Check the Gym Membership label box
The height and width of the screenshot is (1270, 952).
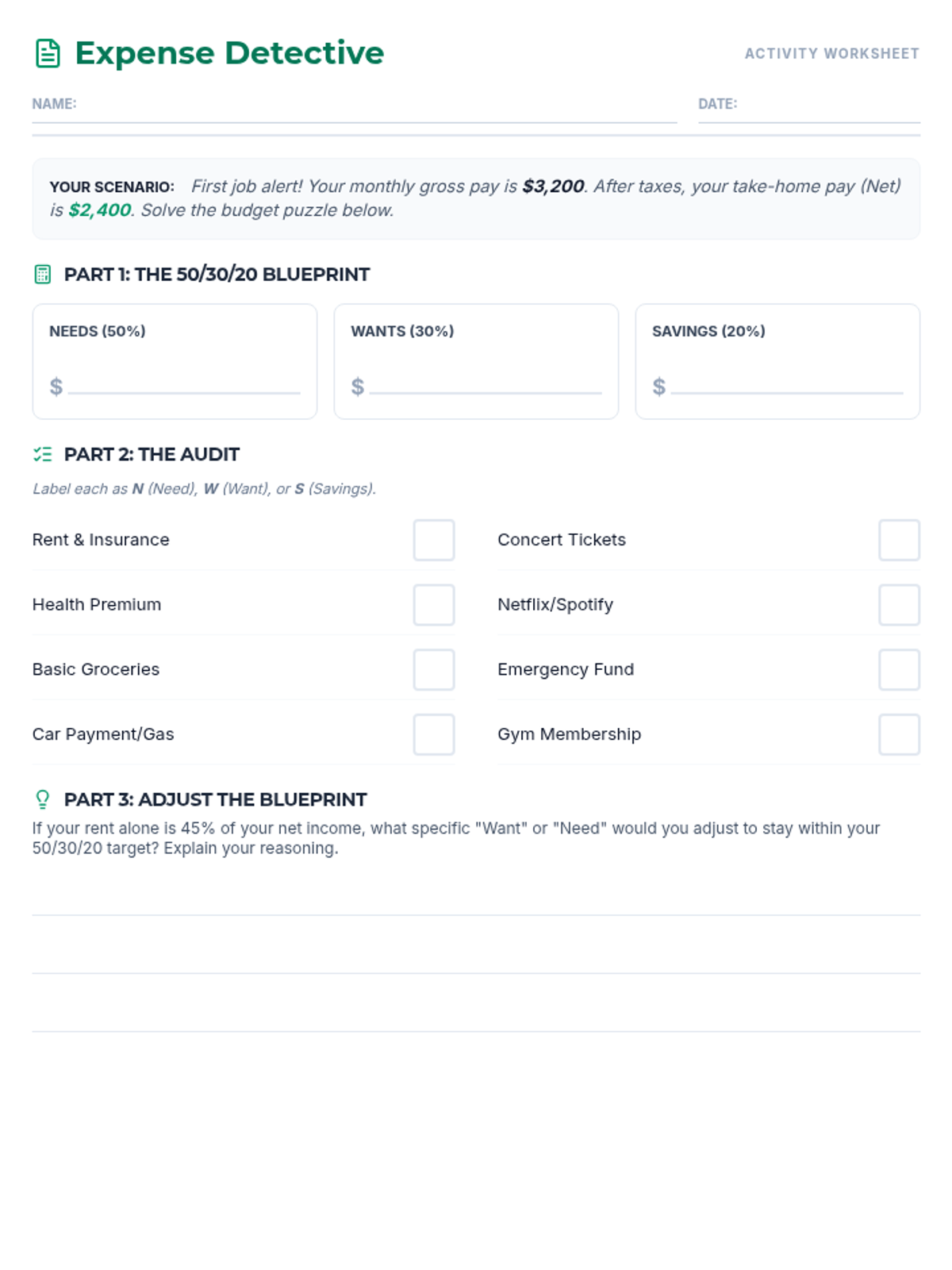900,734
